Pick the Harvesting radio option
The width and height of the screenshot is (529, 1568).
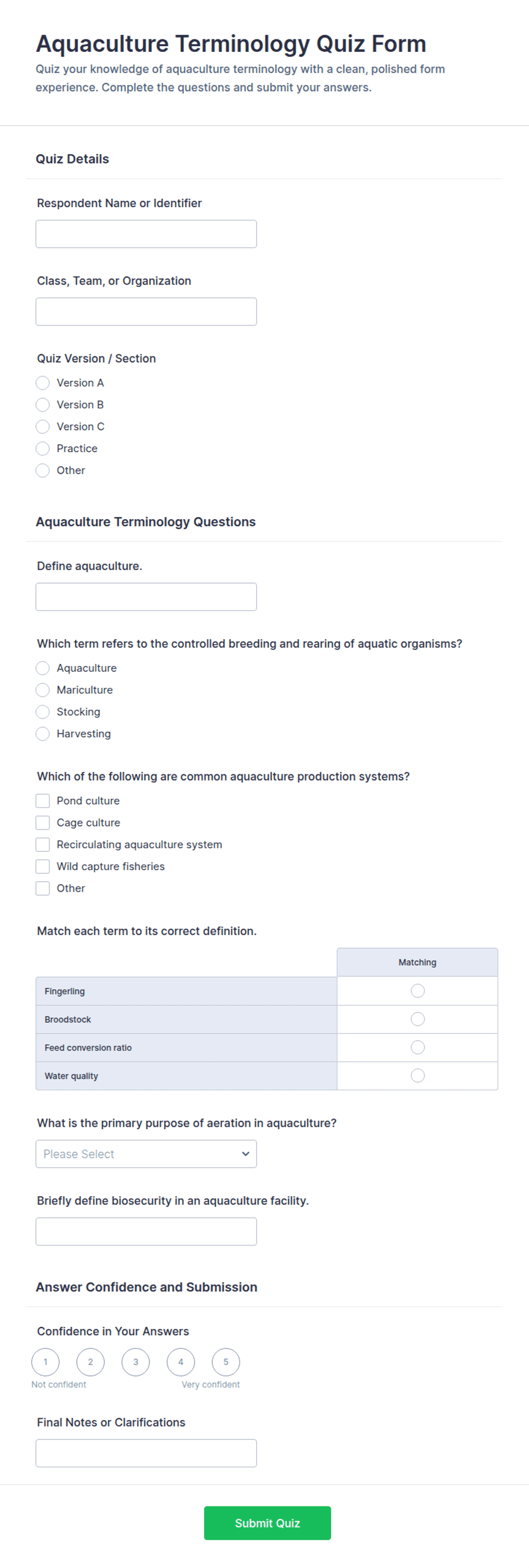[x=43, y=733]
